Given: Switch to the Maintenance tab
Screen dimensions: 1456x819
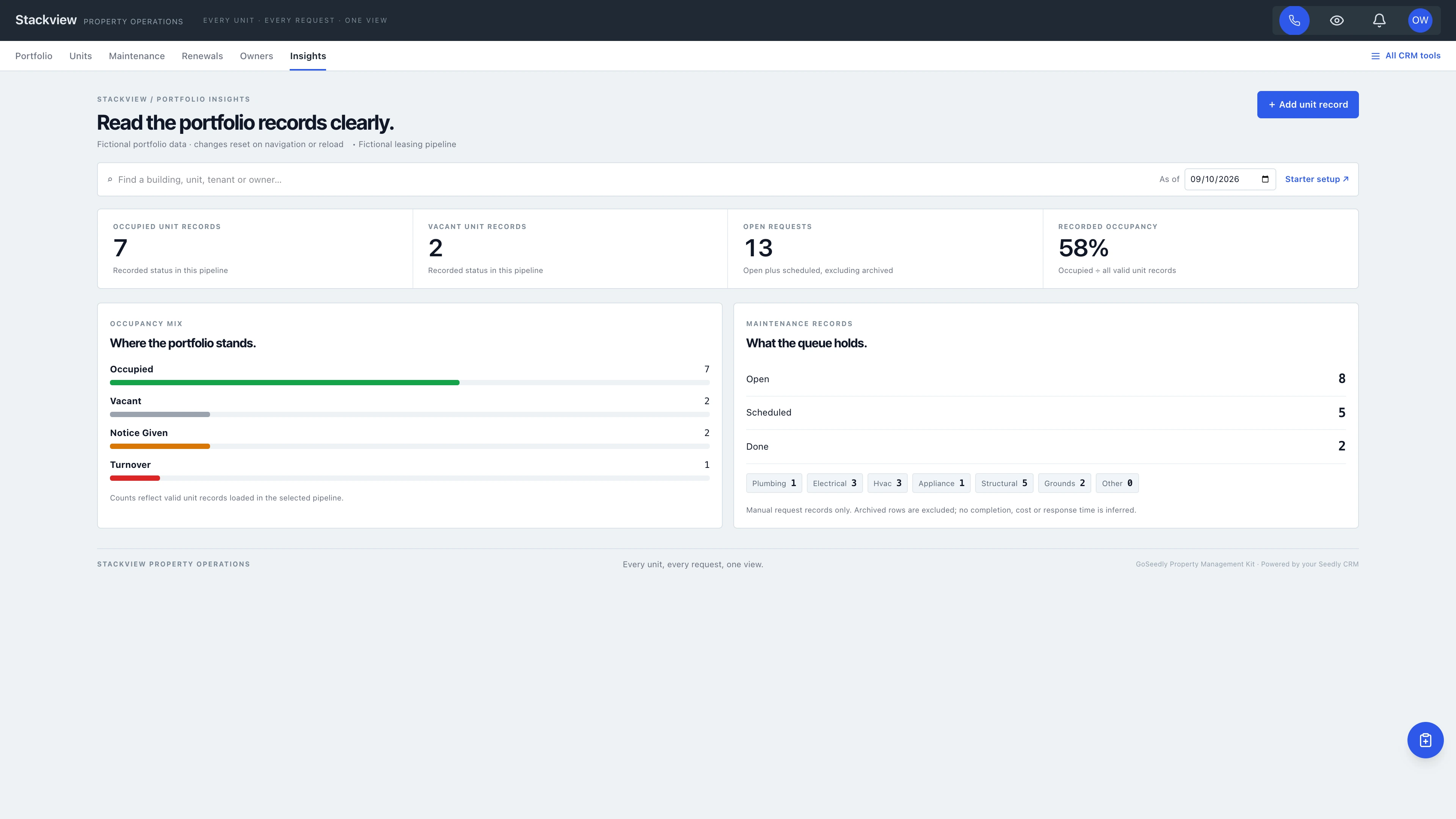Looking at the screenshot, I should click(x=137, y=56).
